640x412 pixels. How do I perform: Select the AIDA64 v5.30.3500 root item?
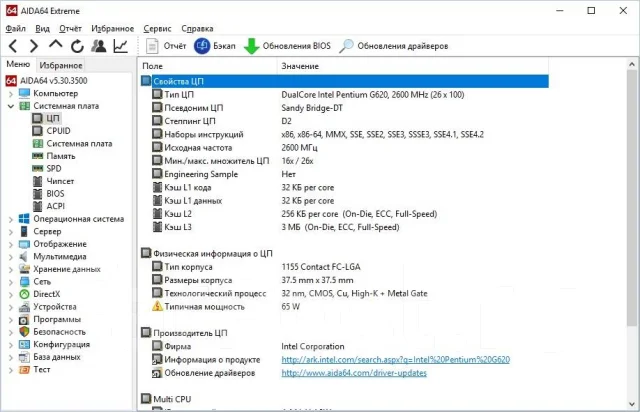pyautogui.click(x=47, y=80)
